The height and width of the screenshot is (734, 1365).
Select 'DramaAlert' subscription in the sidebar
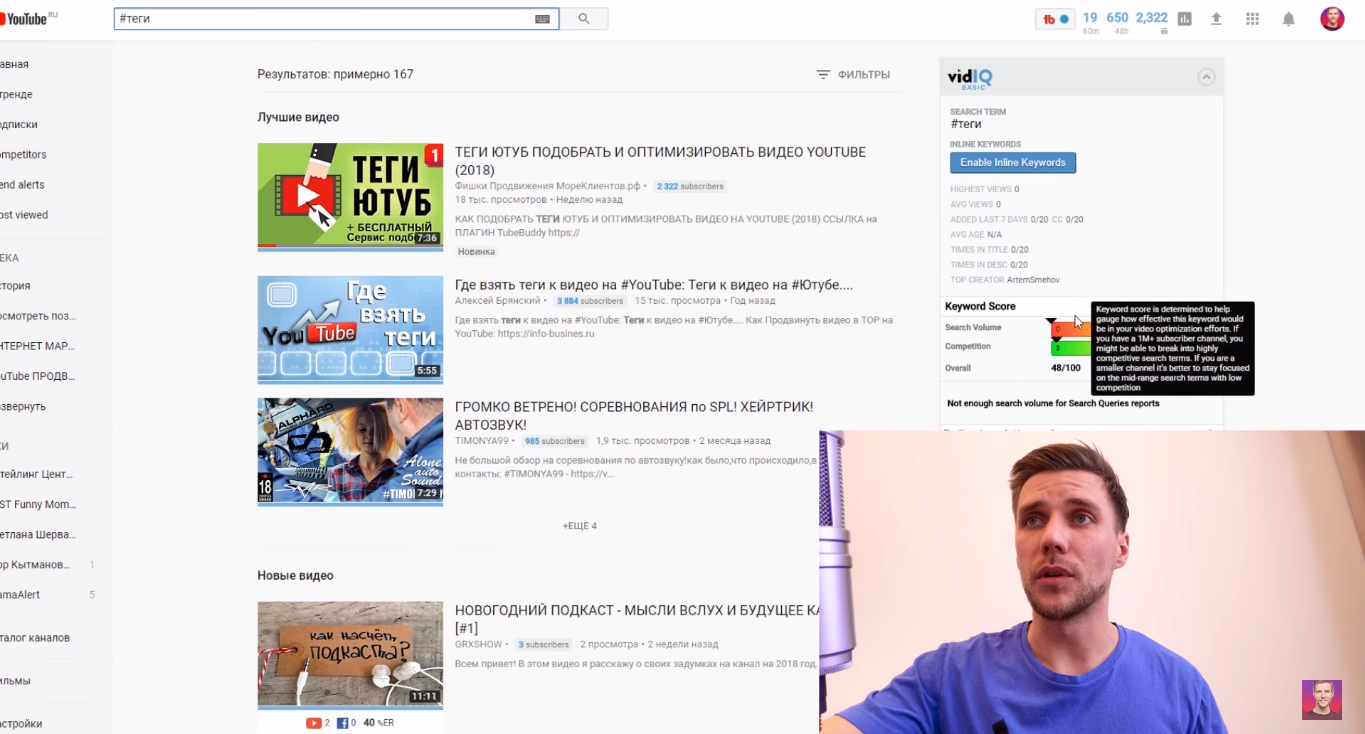(20, 595)
